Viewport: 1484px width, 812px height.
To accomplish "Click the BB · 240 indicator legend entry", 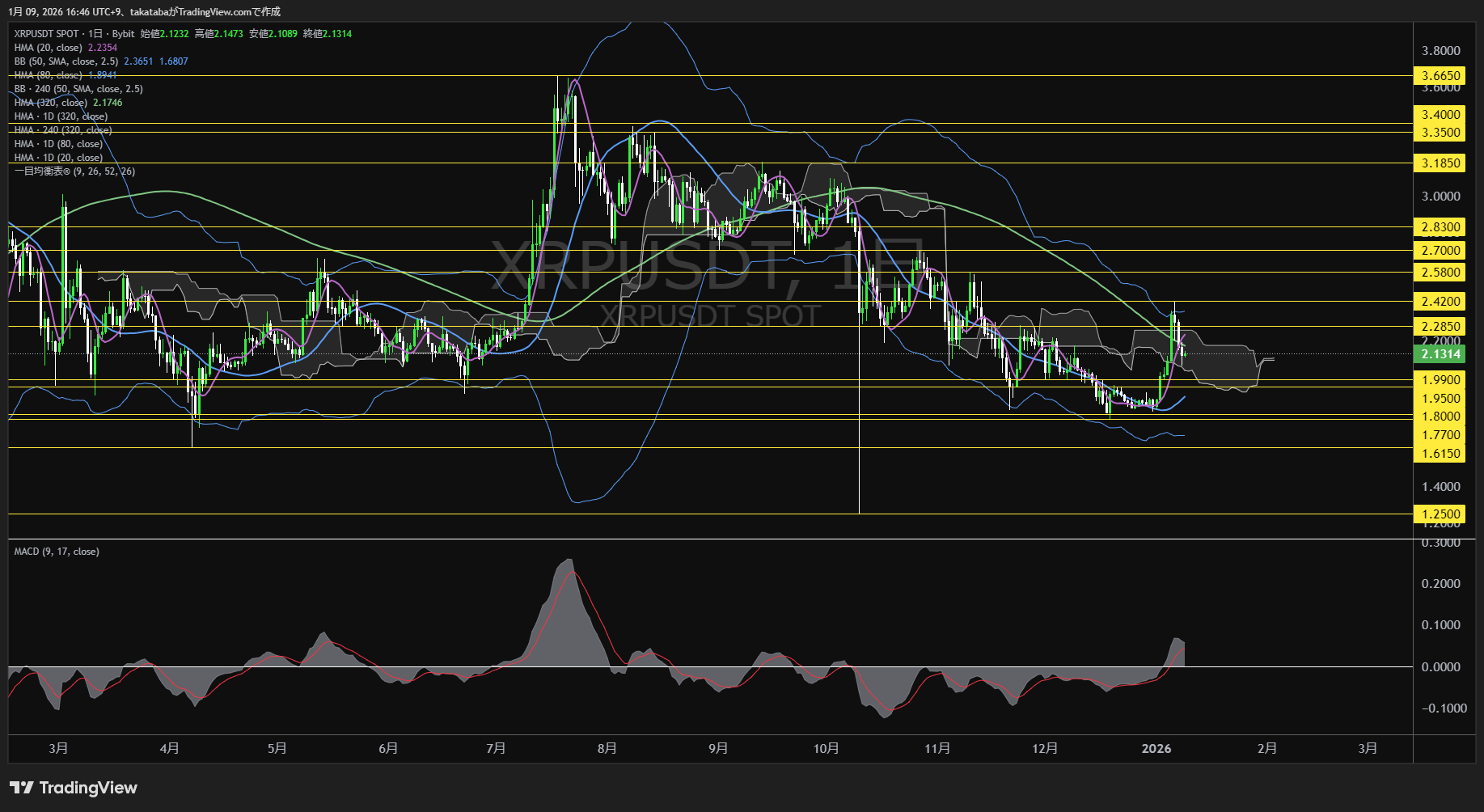I will 78,89.
